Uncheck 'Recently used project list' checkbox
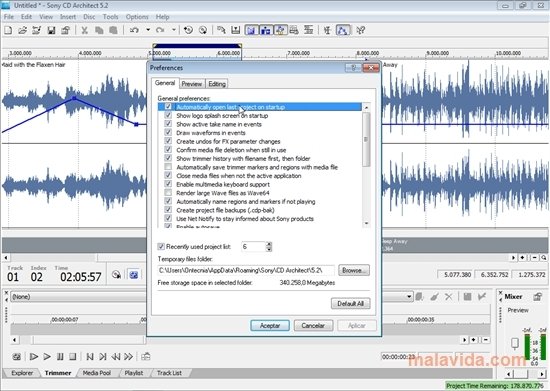 point(161,247)
